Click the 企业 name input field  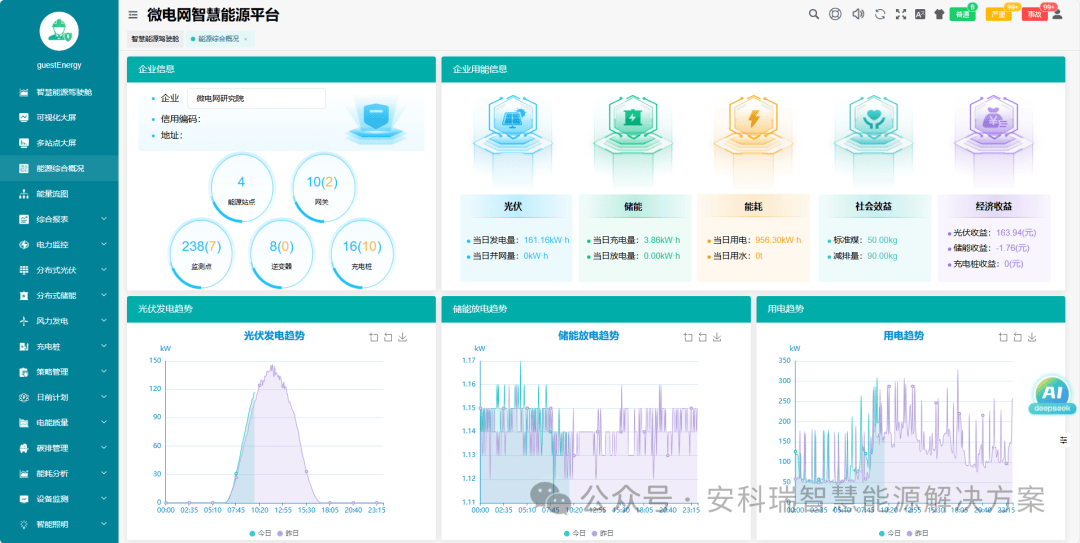[256, 98]
